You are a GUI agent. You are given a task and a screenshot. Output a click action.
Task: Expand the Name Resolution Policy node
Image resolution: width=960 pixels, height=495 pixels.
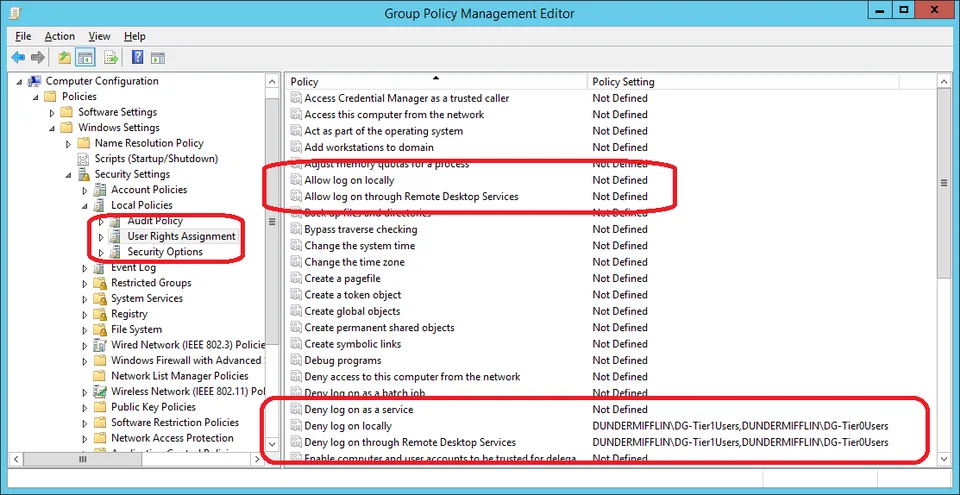(x=69, y=143)
